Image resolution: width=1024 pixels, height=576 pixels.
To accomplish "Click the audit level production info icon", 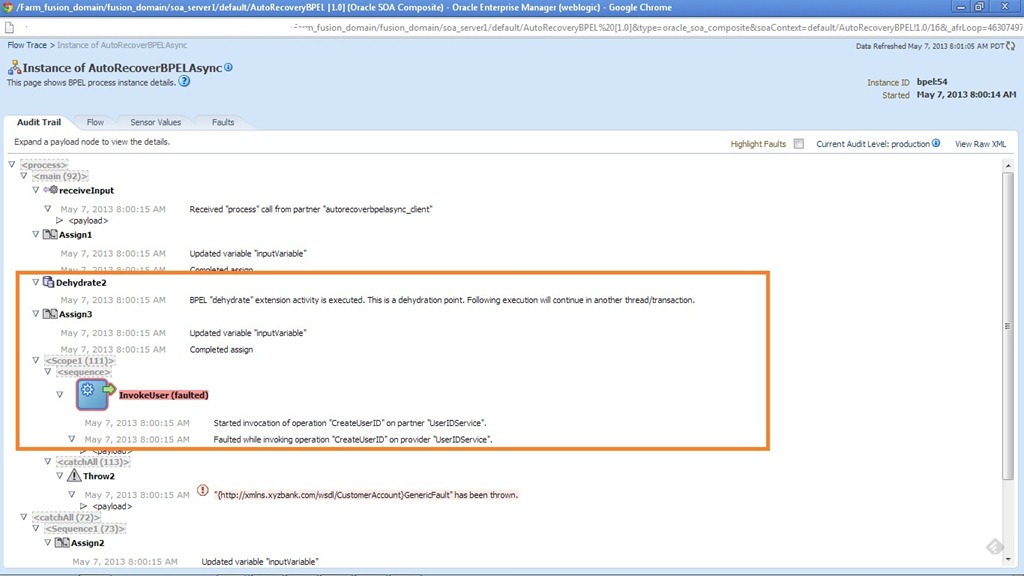I will (936, 144).
